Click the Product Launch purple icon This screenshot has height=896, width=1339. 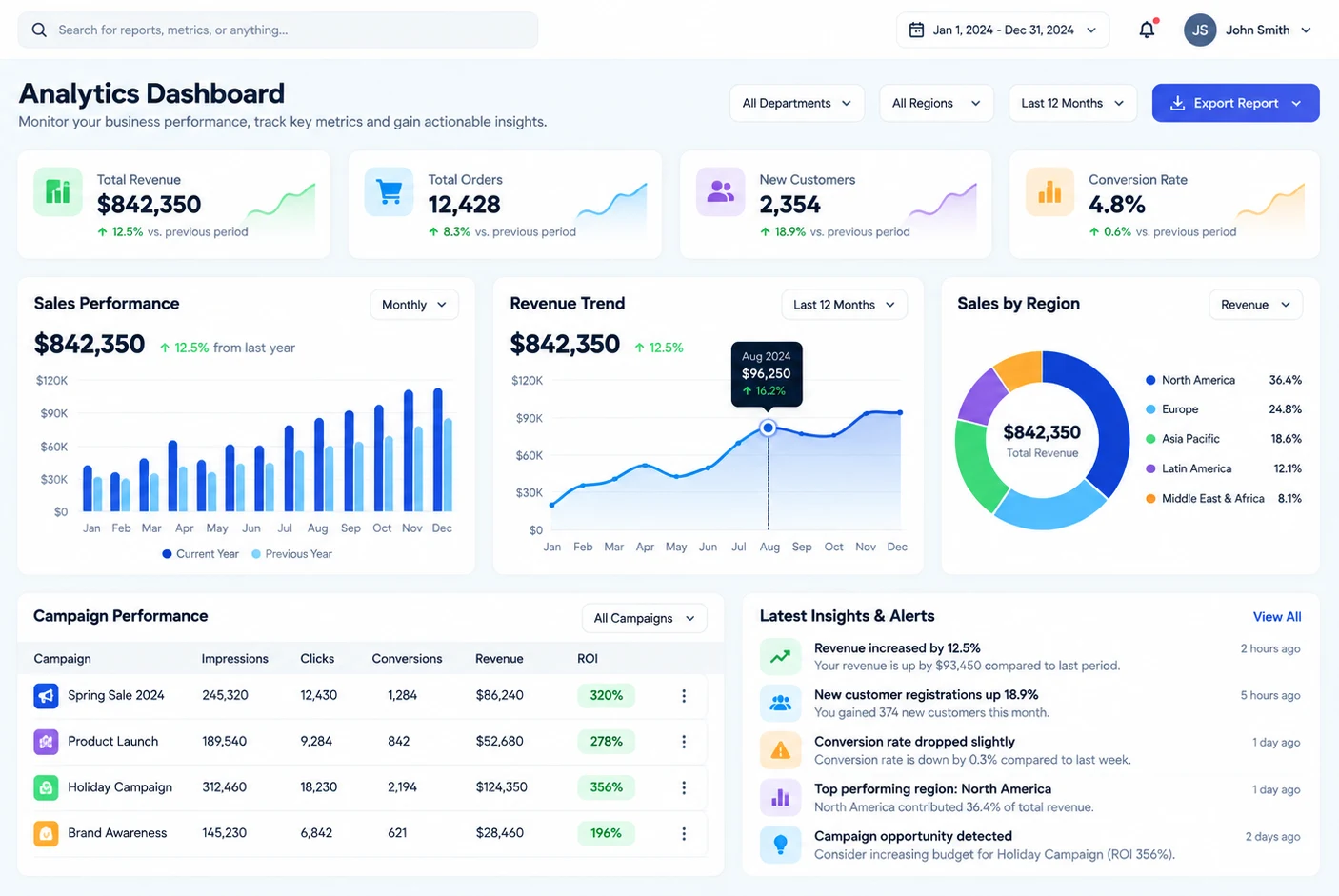[46, 742]
